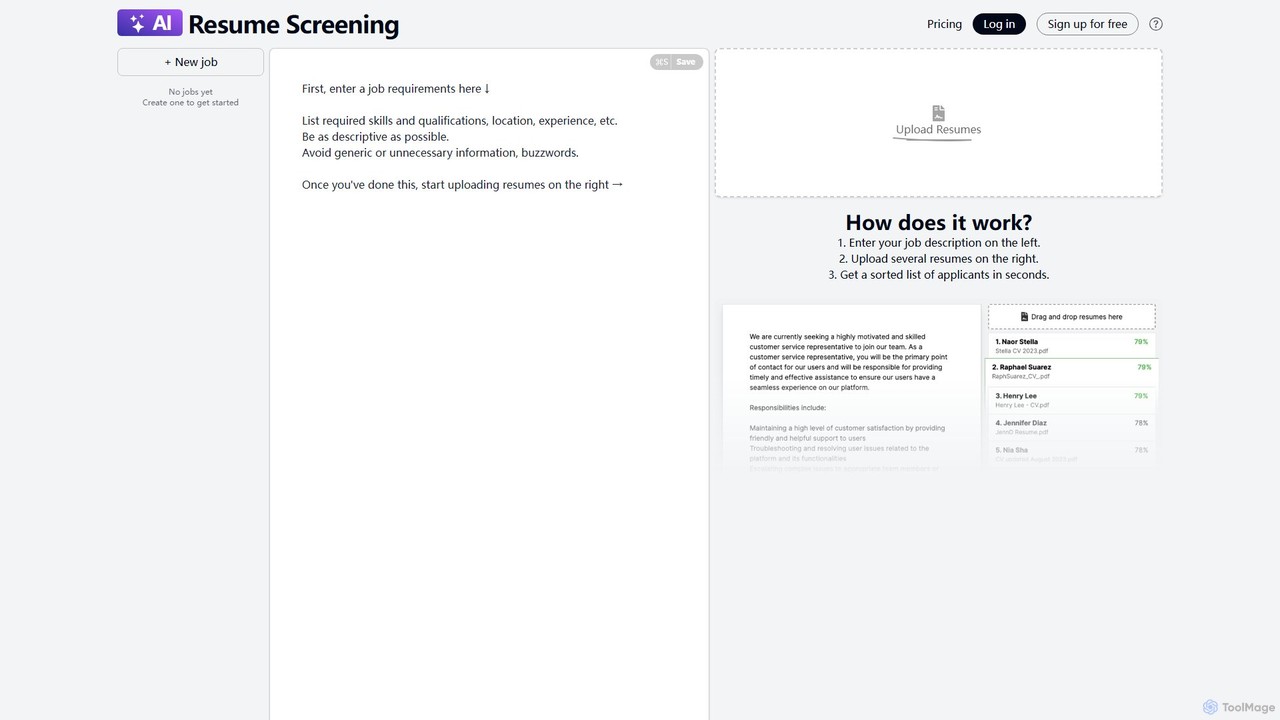The height and width of the screenshot is (720, 1280).
Task: Click the upload document icon
Action: point(938,113)
